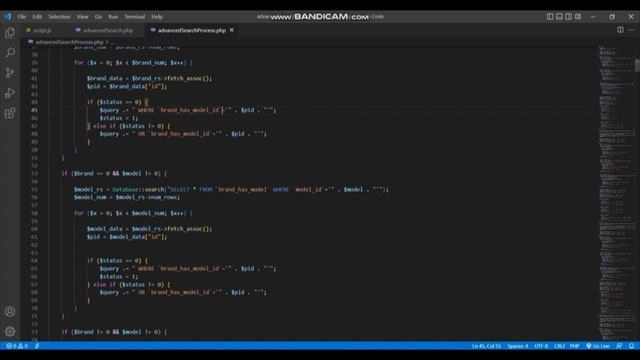Click Database::search SELECT query line

[x=231, y=189]
